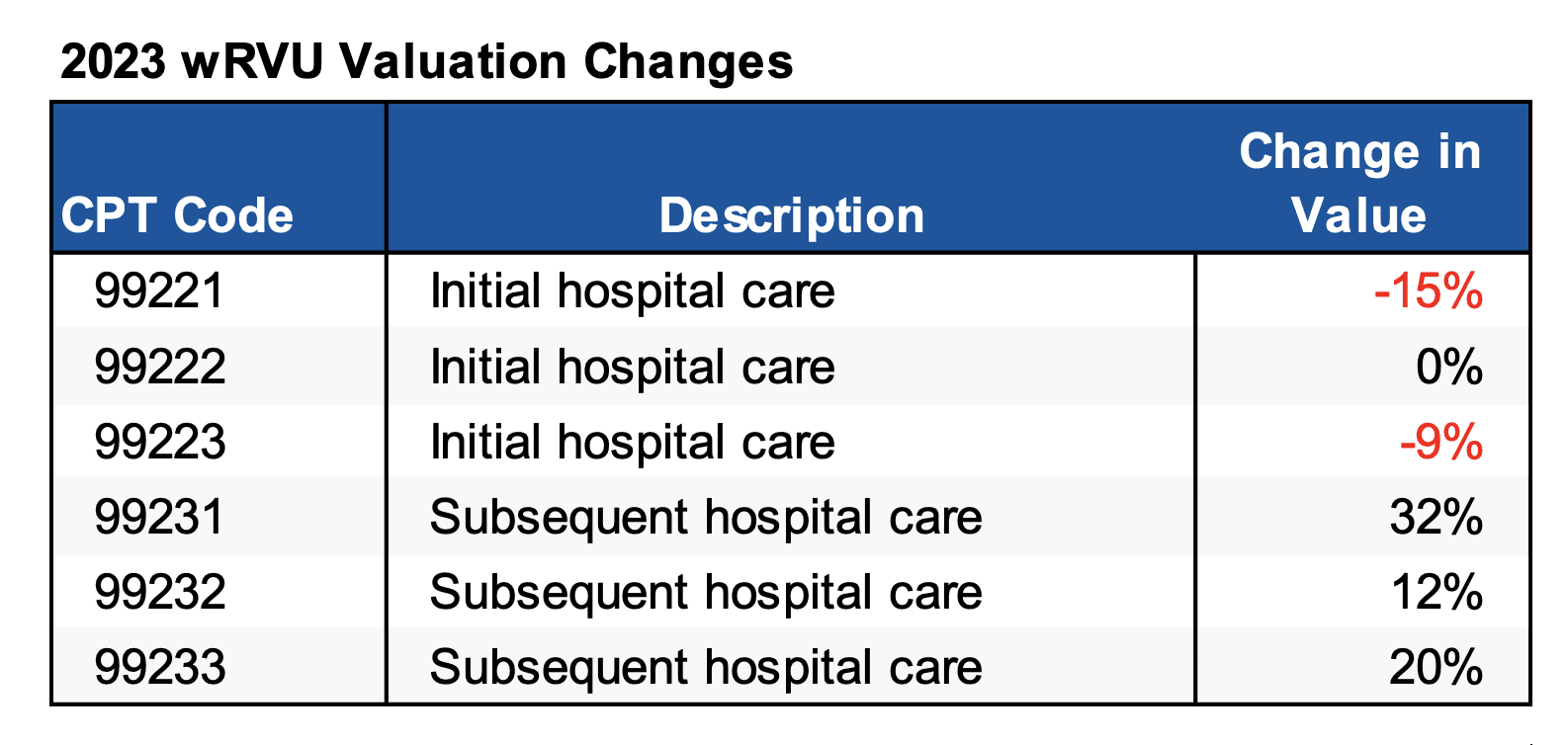The image size is (1568, 745).
Task: Click the description in the 99221 row
Action: pos(632,291)
